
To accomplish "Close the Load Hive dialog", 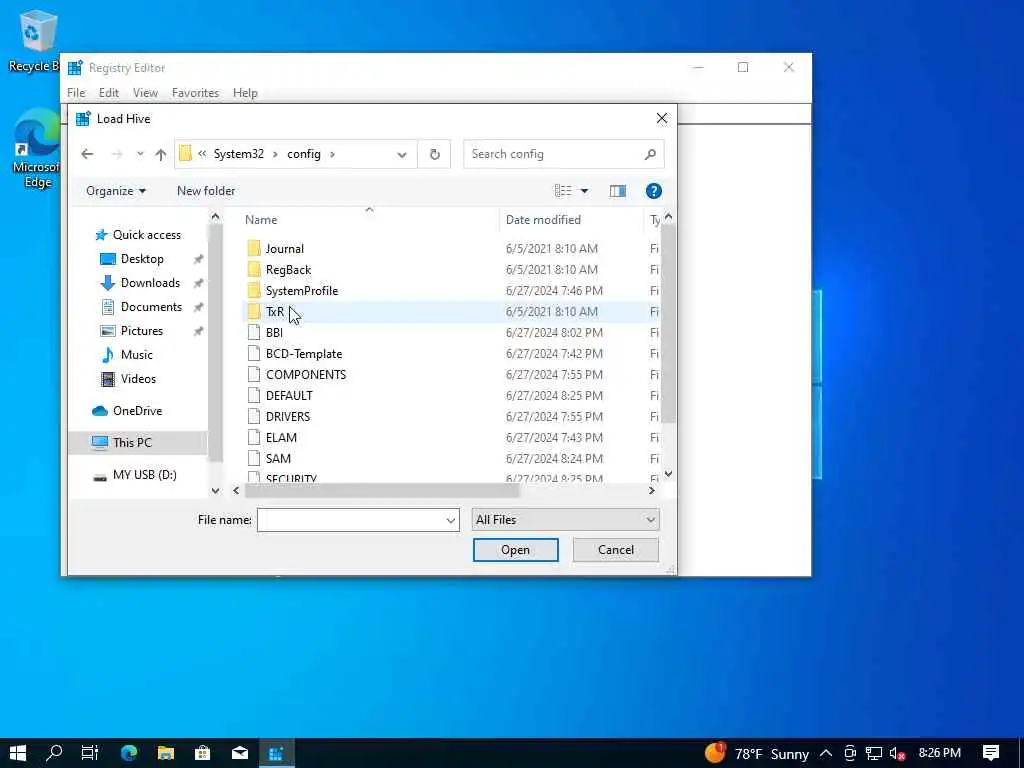I will pos(662,118).
